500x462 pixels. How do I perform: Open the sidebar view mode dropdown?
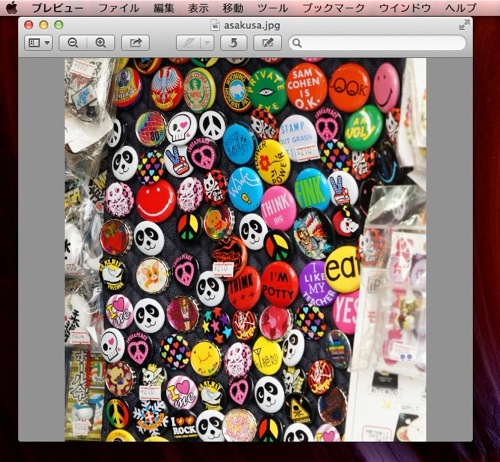(39, 43)
